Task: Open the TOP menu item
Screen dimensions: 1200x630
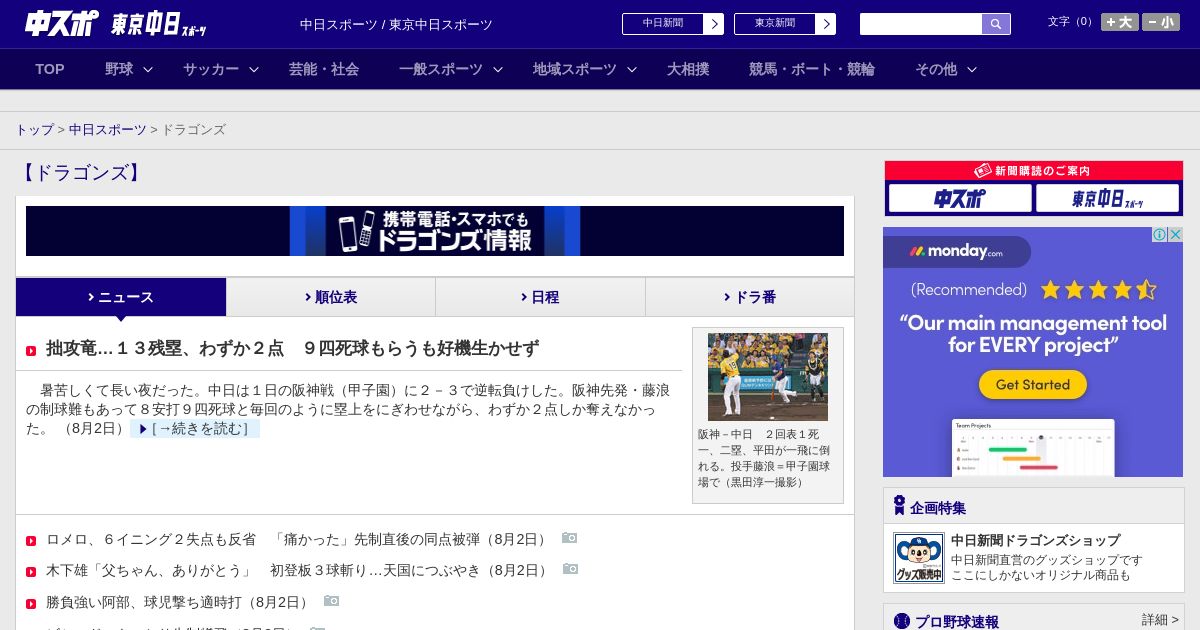Action: (50, 69)
